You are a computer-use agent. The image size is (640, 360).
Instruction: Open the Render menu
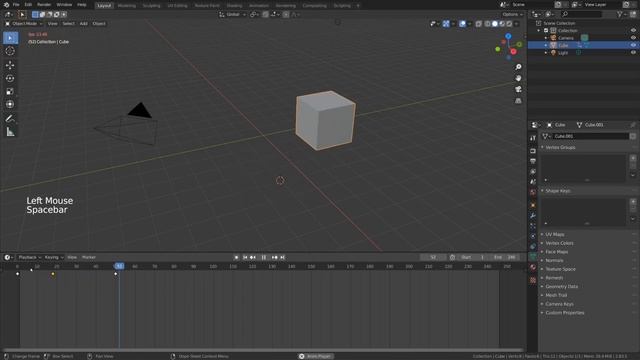tap(44, 5)
